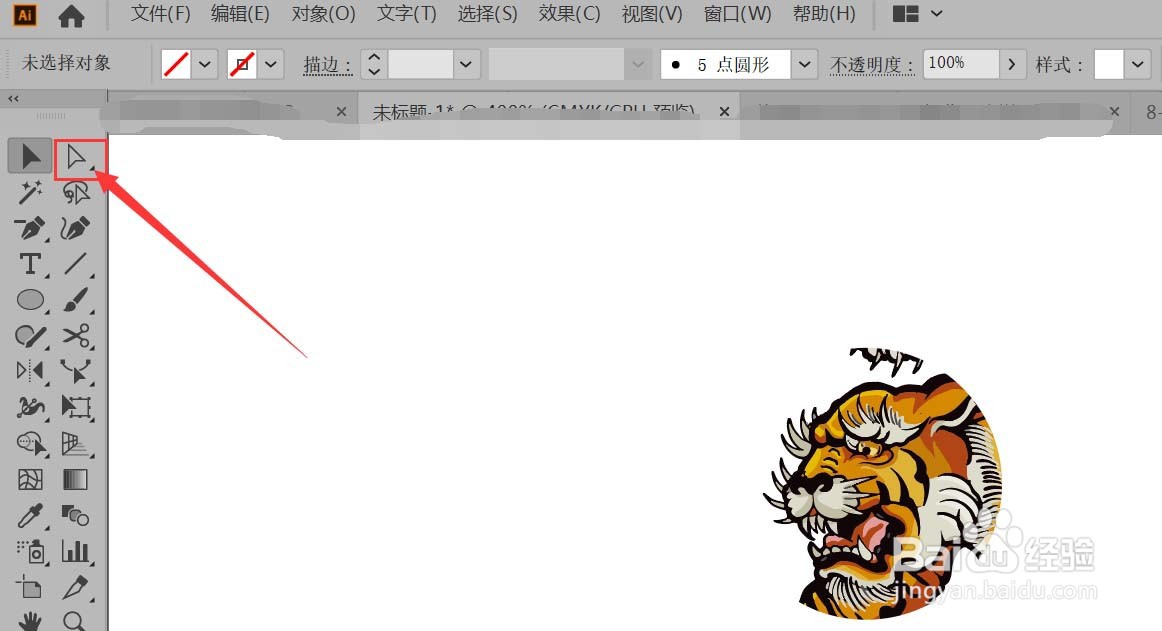Select the Direct Selection tool
This screenshot has height=631, width=1162.
[x=76, y=157]
